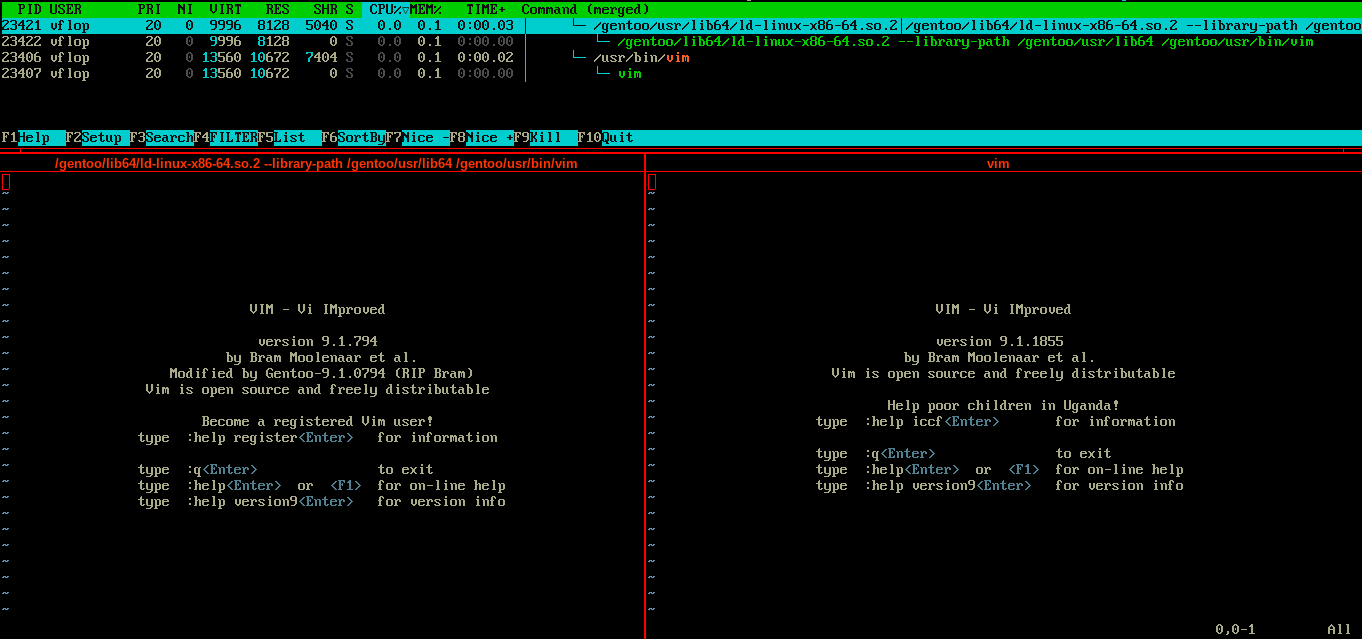Click ':help version9<Enter>' in right vim
This screenshot has width=1362, height=639.
point(947,485)
